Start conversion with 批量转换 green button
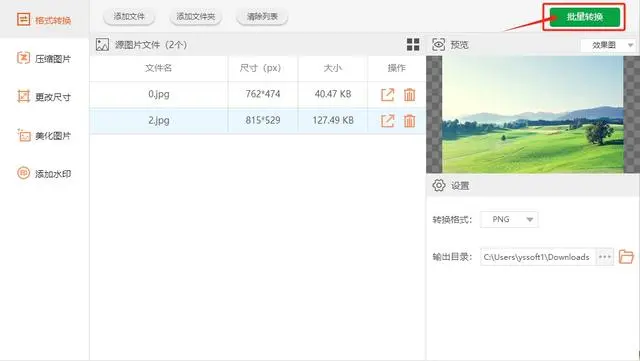640x361 pixels. click(x=584, y=17)
